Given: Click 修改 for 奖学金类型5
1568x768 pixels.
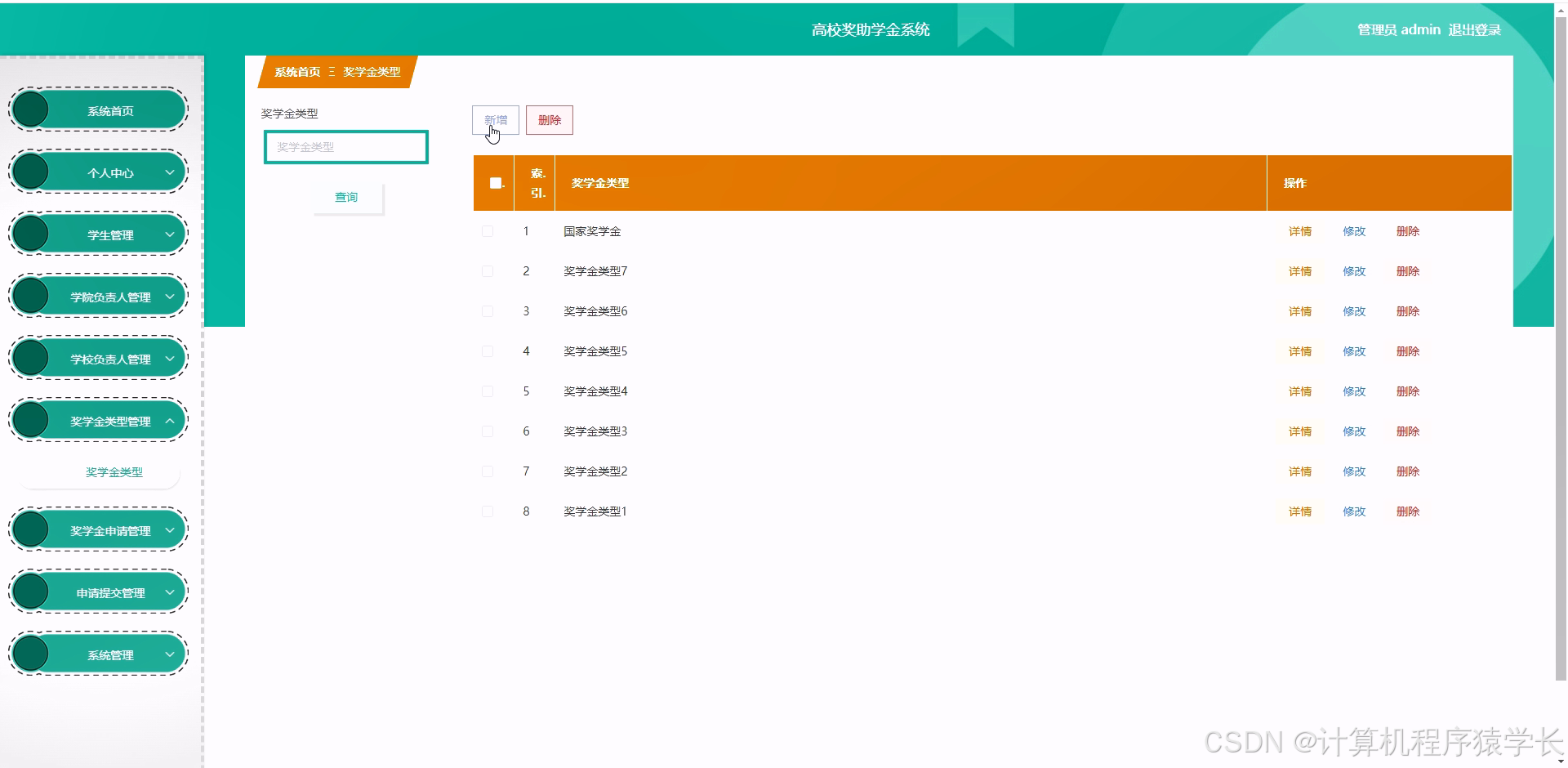Looking at the screenshot, I should pos(1354,351).
